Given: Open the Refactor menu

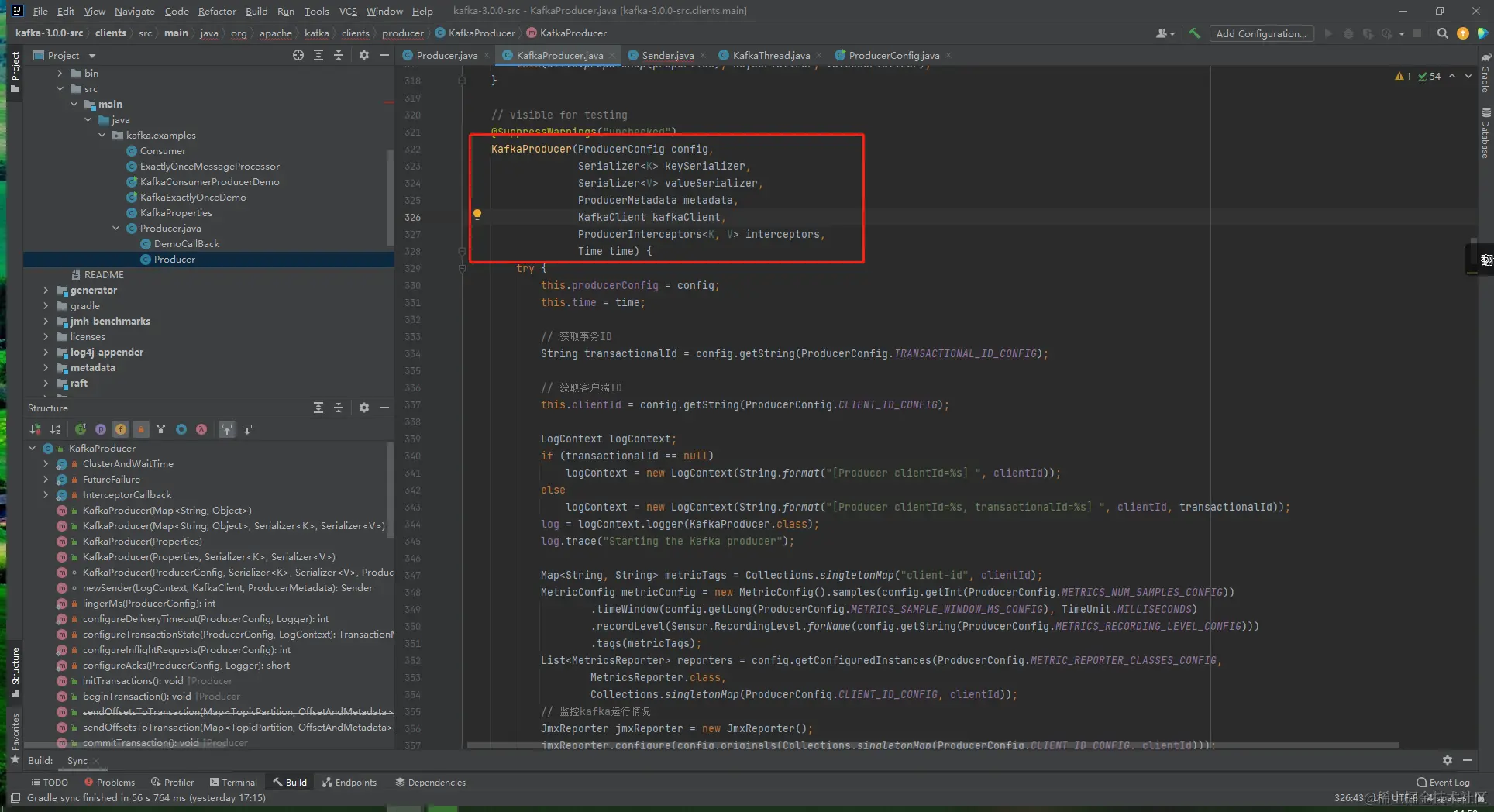Looking at the screenshot, I should (217, 11).
